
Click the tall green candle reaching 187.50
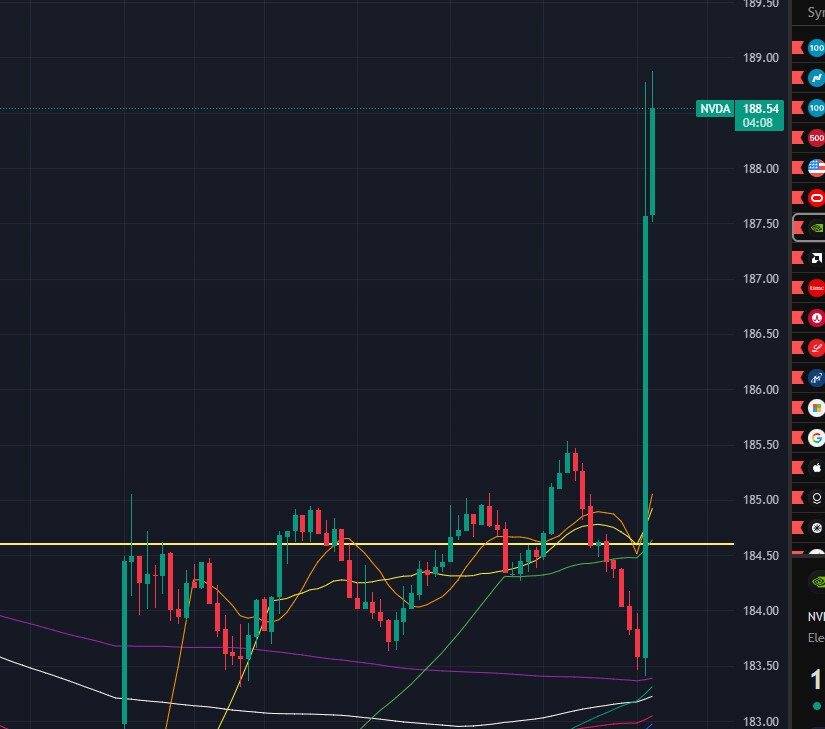(646, 437)
